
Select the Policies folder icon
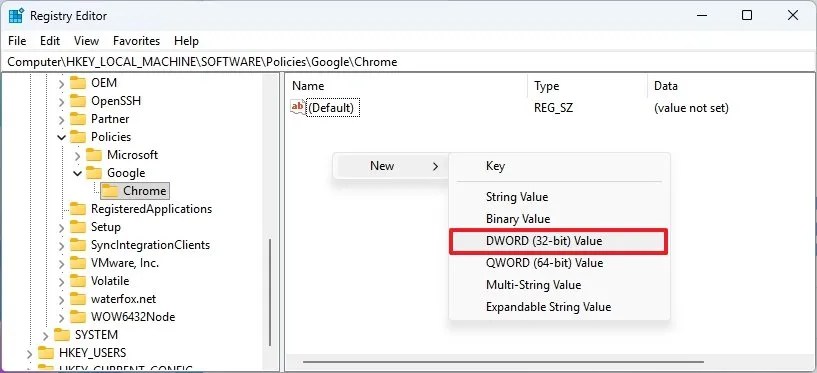[78, 136]
